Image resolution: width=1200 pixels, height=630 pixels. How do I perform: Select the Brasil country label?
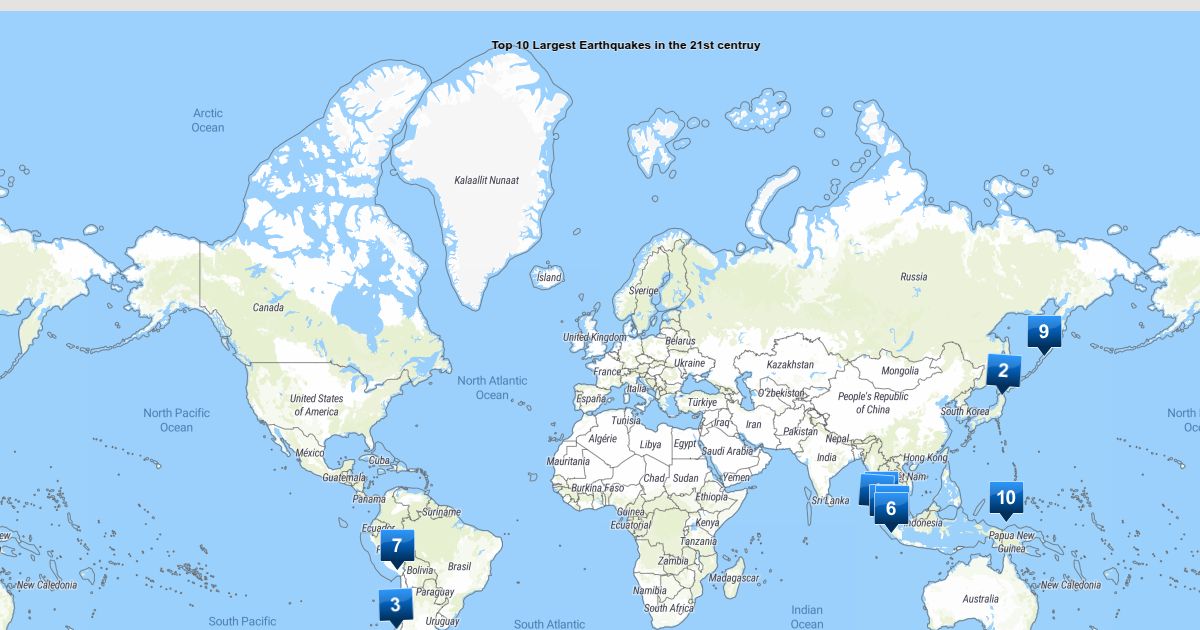459,566
